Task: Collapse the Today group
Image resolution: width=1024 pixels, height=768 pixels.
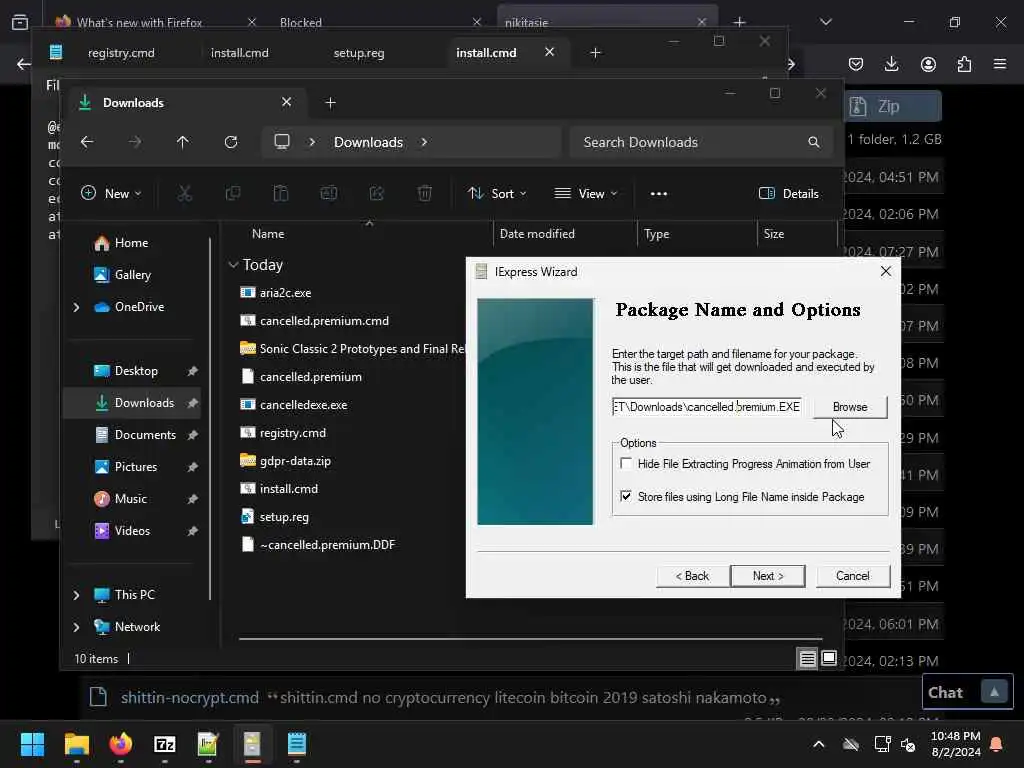Action: (x=233, y=264)
